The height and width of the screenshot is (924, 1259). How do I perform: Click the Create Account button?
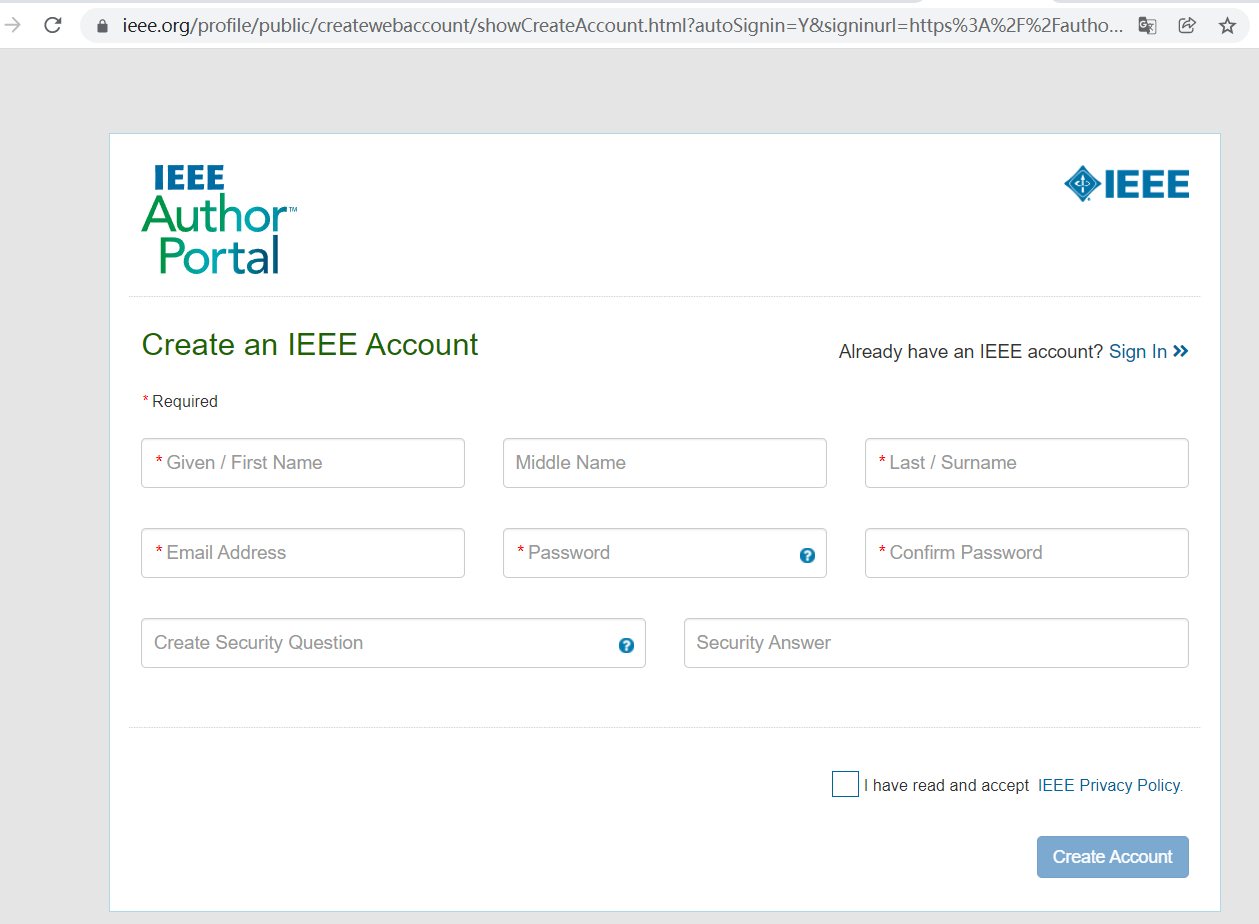pyautogui.click(x=1112, y=857)
